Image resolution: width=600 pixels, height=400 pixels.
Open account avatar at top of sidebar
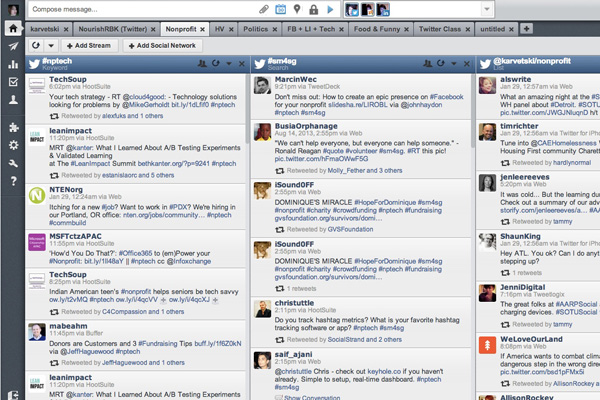[x=13, y=9]
